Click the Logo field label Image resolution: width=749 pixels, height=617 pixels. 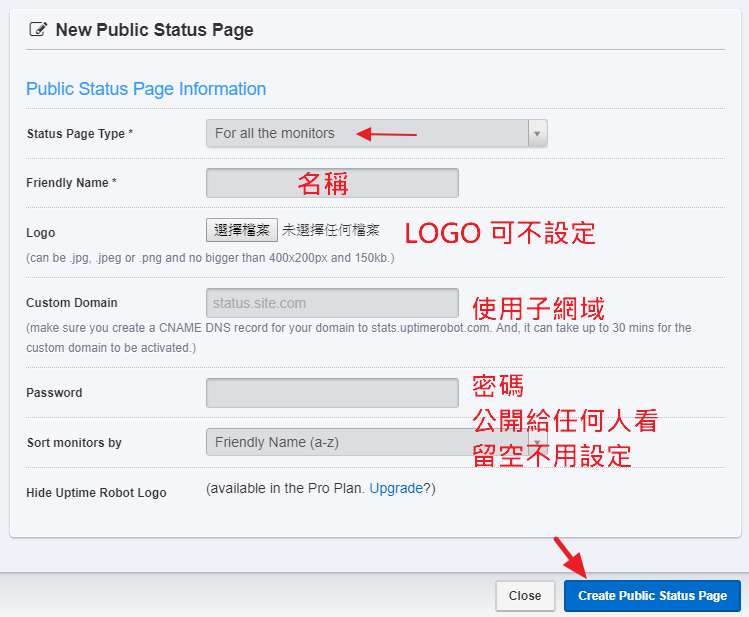[41, 233]
